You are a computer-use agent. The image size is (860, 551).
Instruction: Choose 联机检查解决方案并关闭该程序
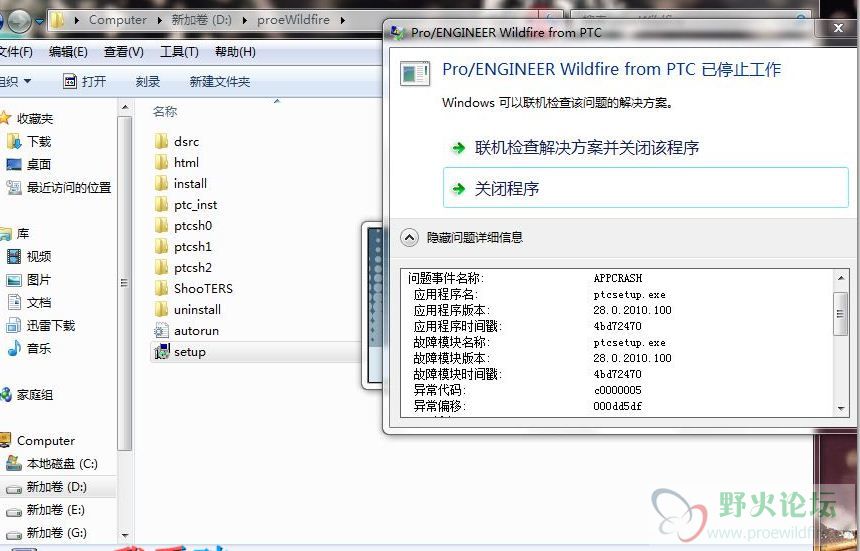coord(587,147)
